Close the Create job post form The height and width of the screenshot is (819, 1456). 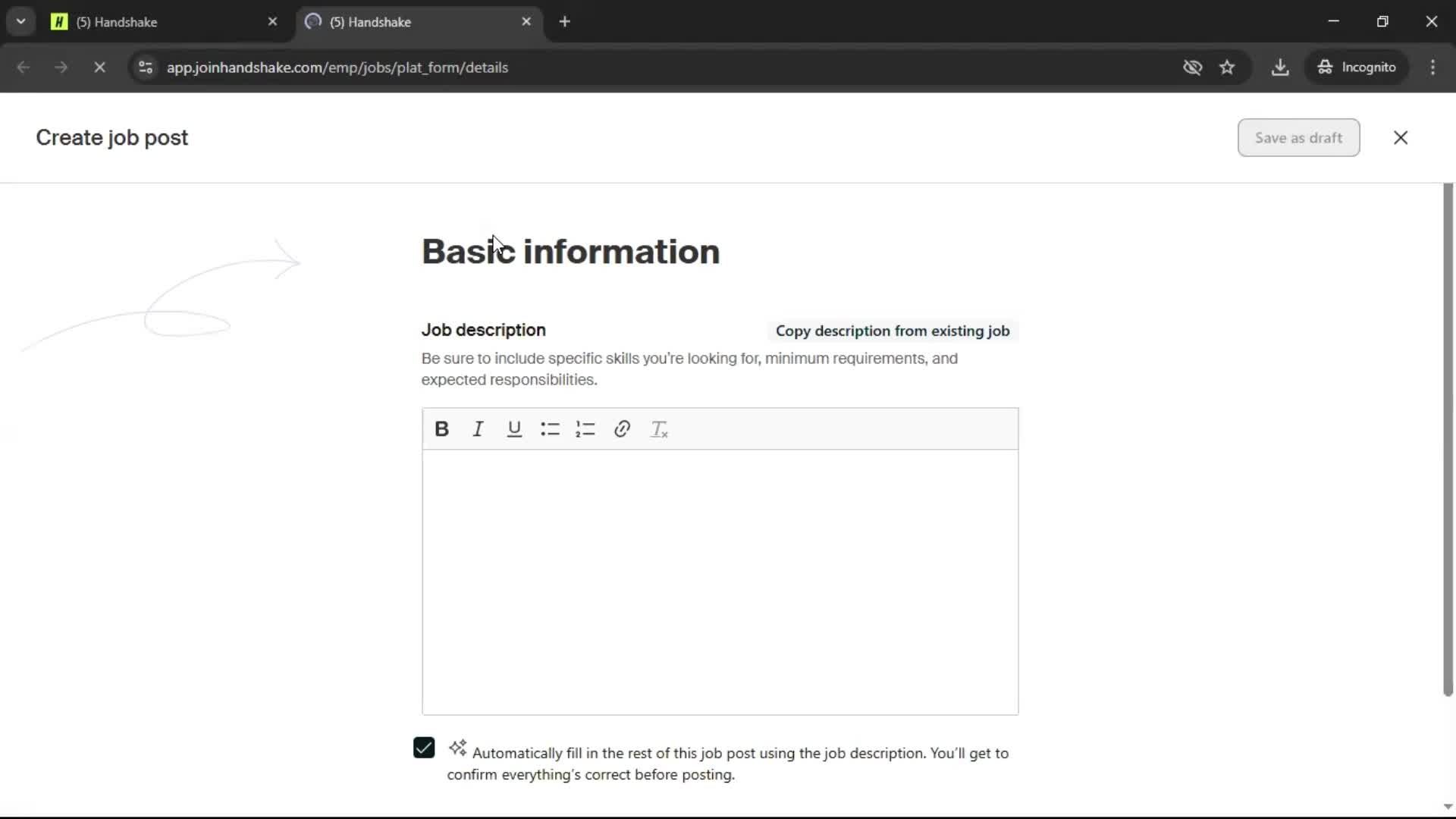coord(1401,138)
